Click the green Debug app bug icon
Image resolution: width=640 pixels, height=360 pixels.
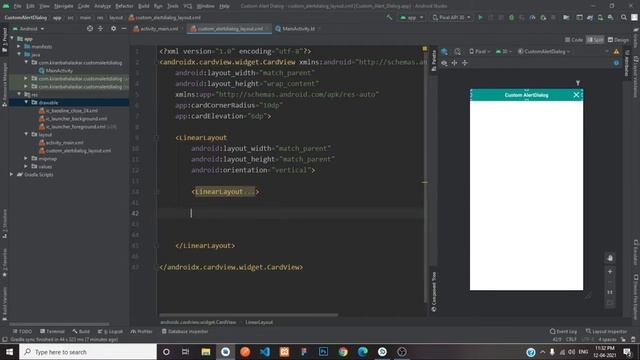tap(511, 18)
